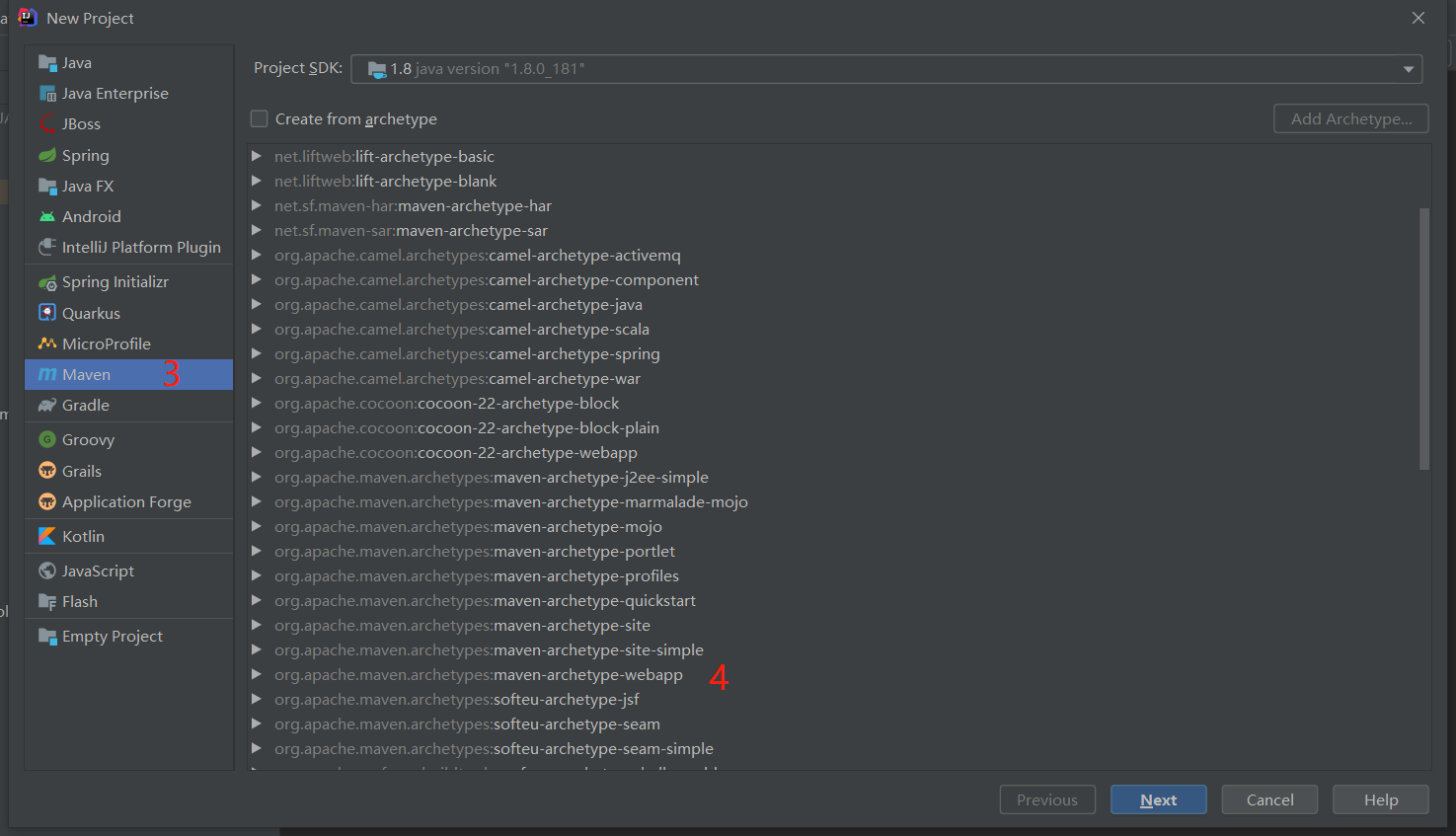Click the Java FX folder icon

point(47,186)
